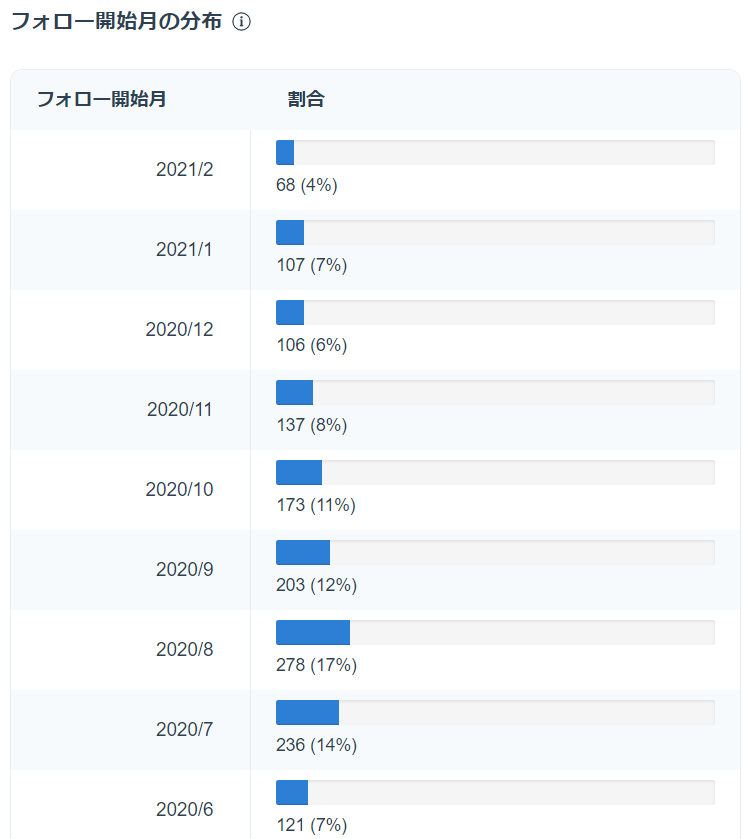The image size is (746, 839).
Task: Click the 2020/7 progress bar
Action: 495,713
